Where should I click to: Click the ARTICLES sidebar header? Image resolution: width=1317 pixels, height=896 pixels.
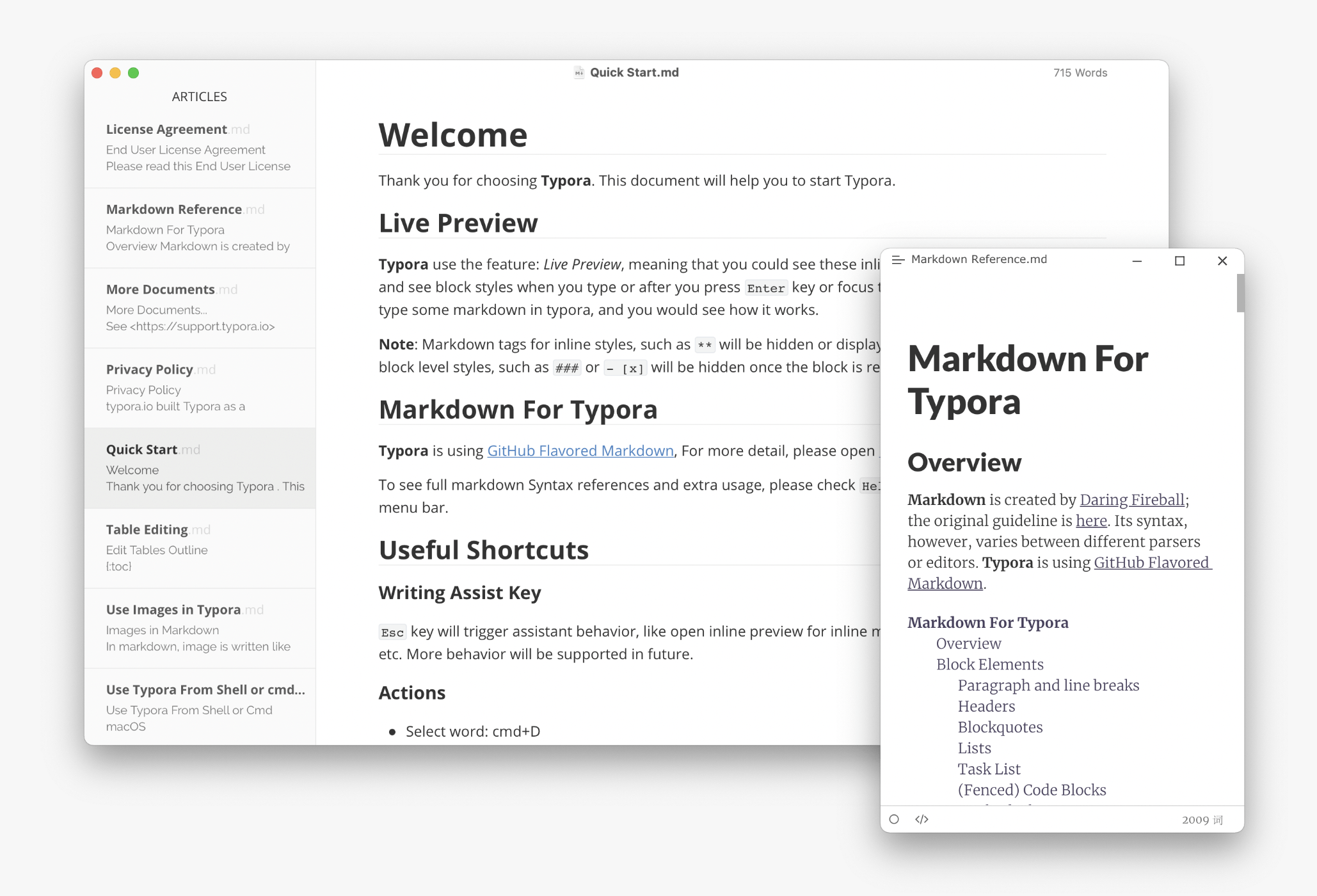click(x=200, y=97)
